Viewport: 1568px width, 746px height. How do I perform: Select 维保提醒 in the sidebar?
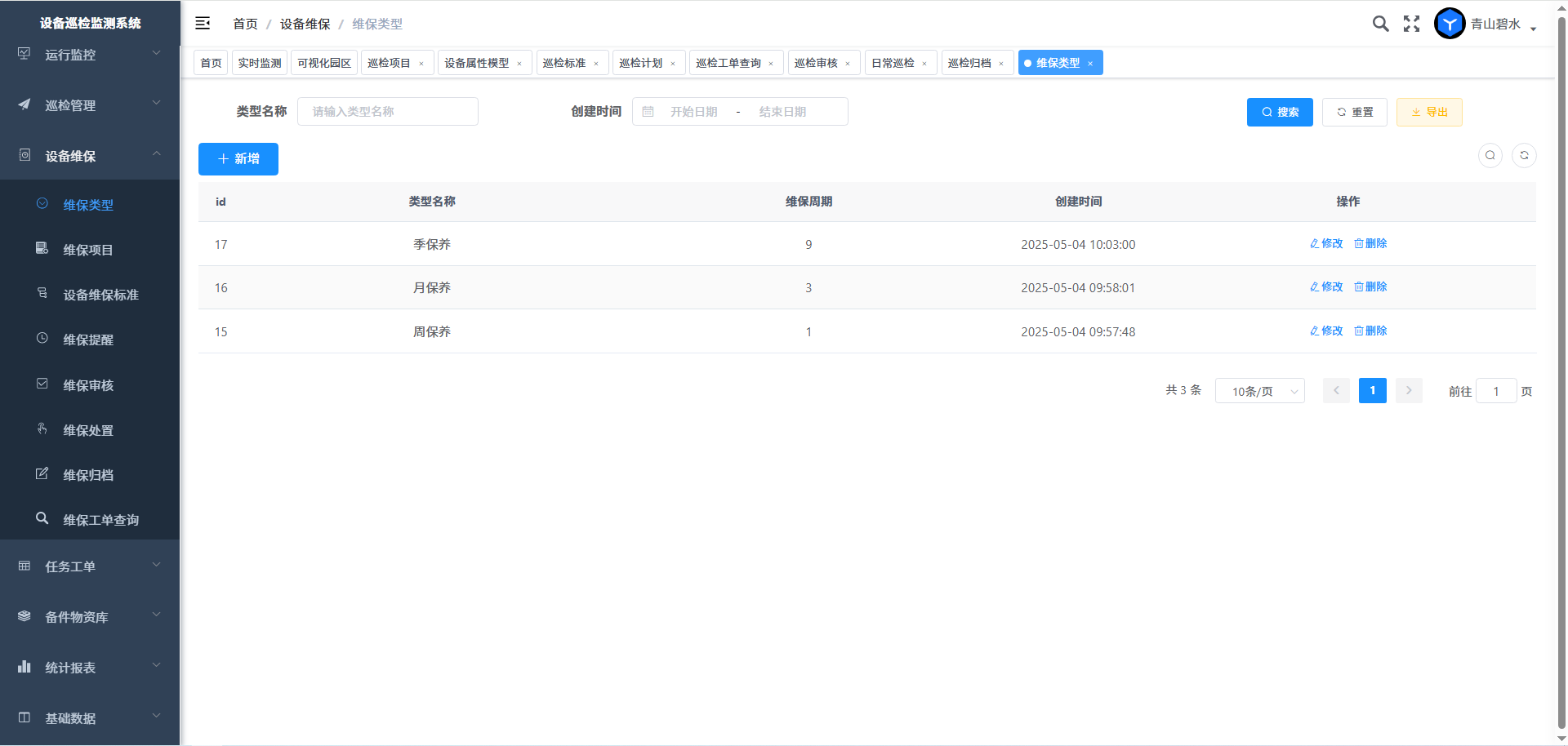tap(88, 340)
